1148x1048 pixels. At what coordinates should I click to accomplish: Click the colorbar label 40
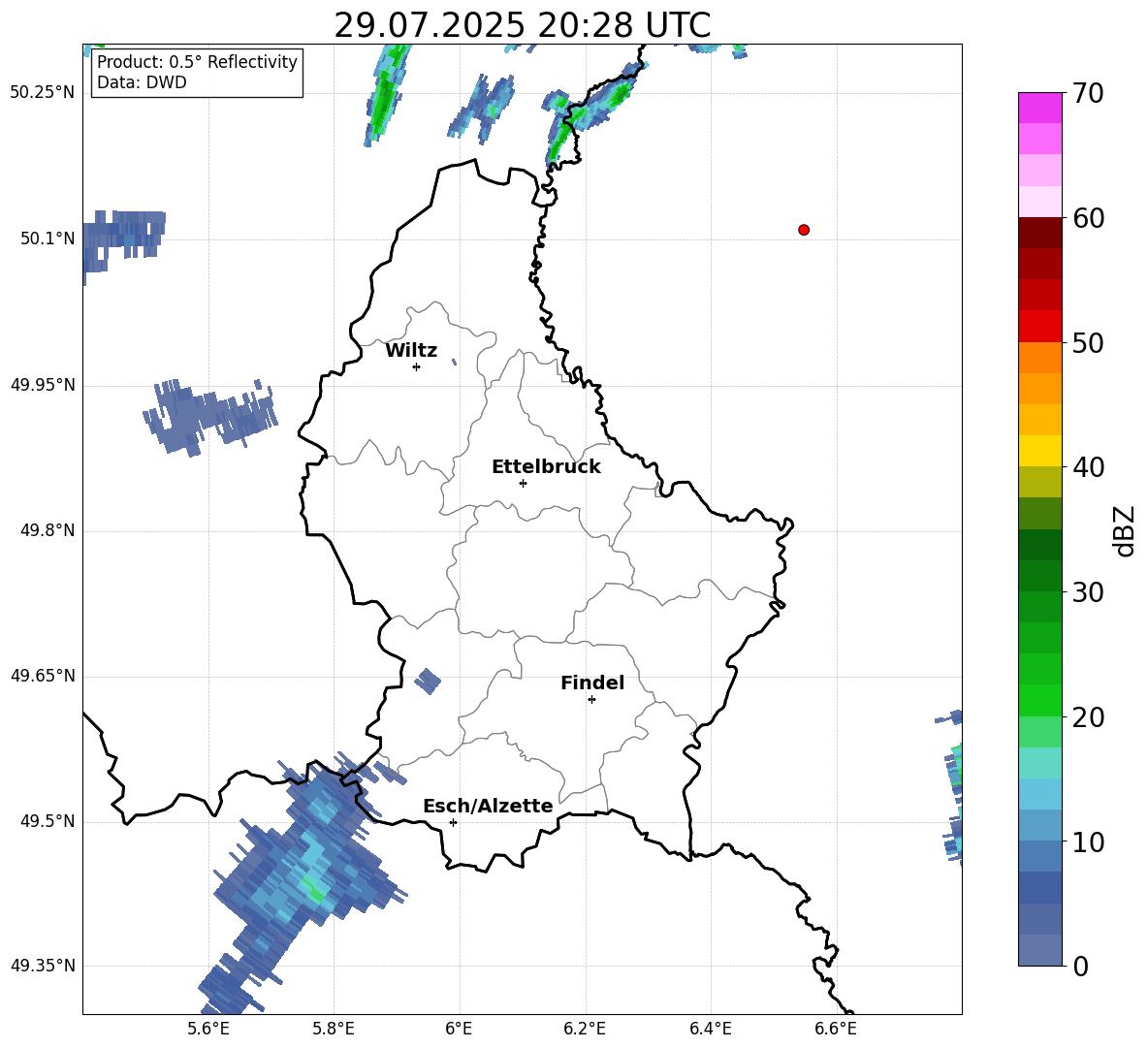1088,467
